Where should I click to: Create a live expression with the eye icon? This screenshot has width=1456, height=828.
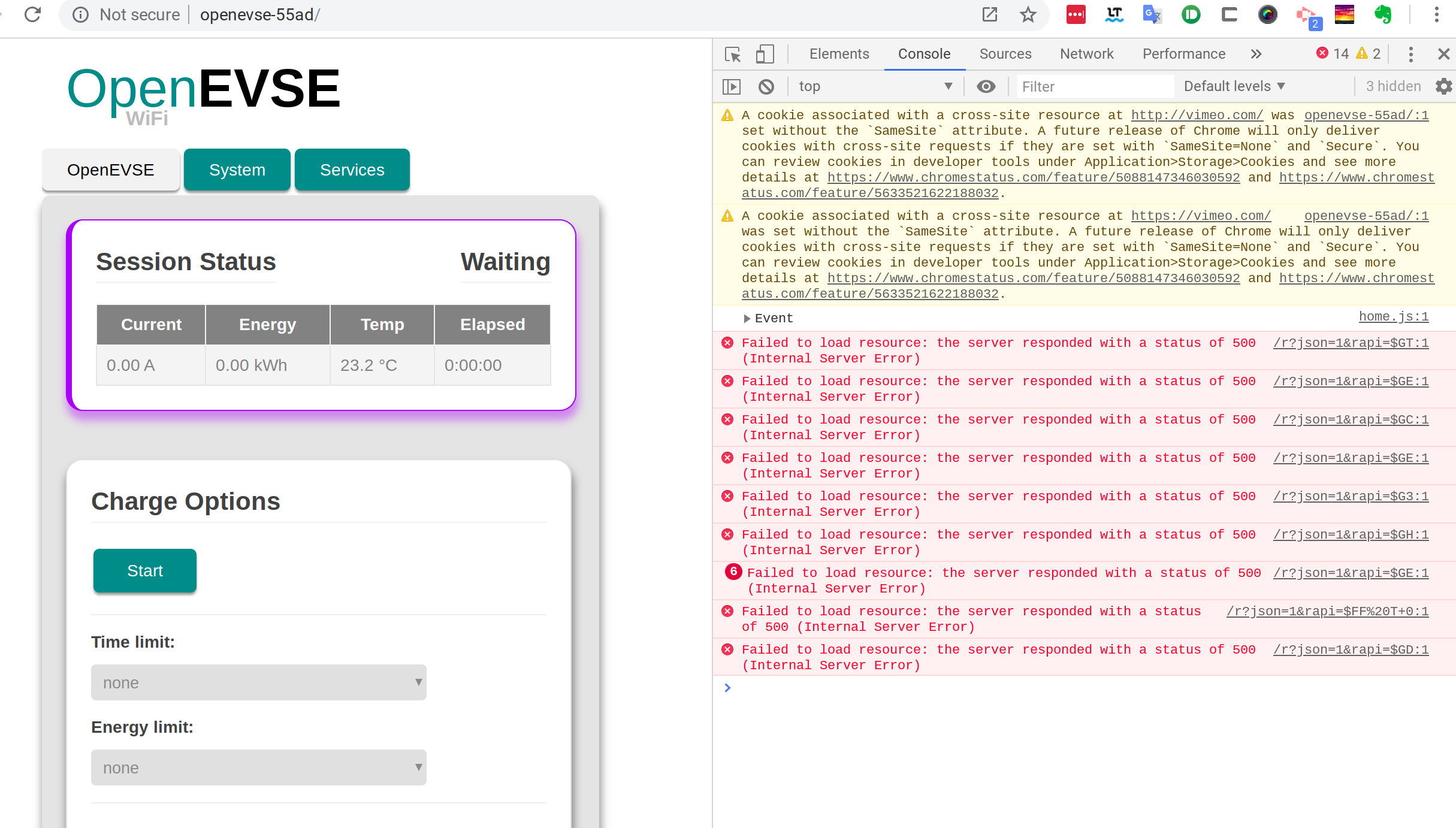point(986,86)
